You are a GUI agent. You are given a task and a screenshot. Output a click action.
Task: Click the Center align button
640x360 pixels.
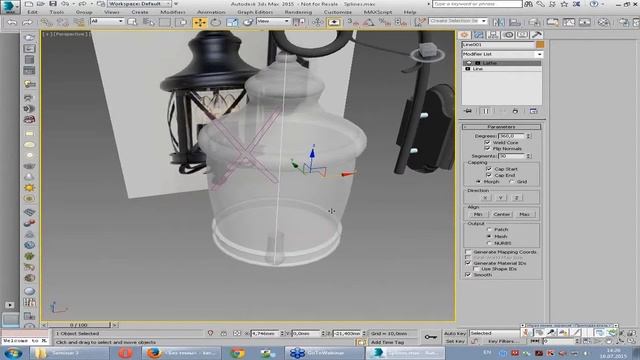coord(502,214)
